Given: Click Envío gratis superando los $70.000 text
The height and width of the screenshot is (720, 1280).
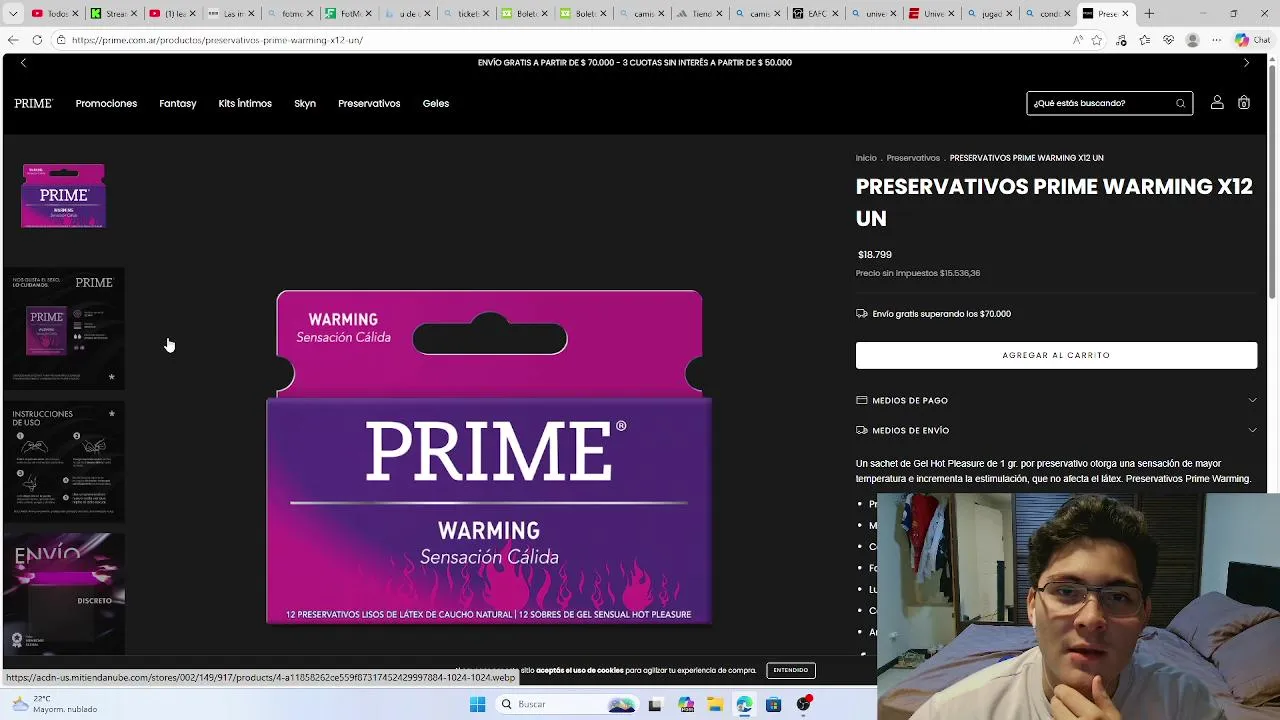Looking at the screenshot, I should click(x=941, y=314).
